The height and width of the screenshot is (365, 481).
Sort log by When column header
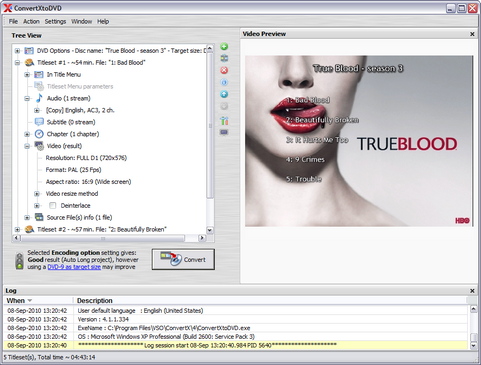pos(38,301)
